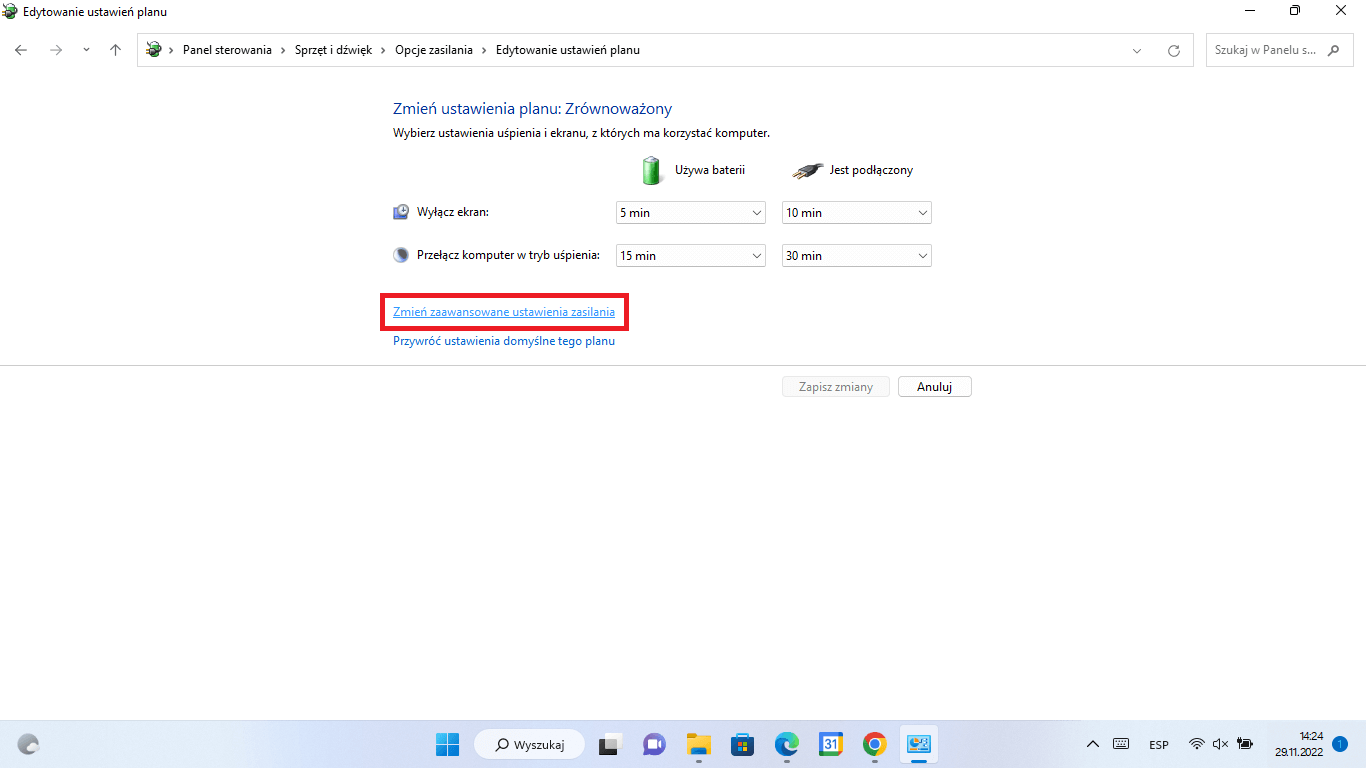1366x768 pixels.
Task: Expand chevron after 'Panel sterowania' breadcrumb
Action: tap(283, 50)
